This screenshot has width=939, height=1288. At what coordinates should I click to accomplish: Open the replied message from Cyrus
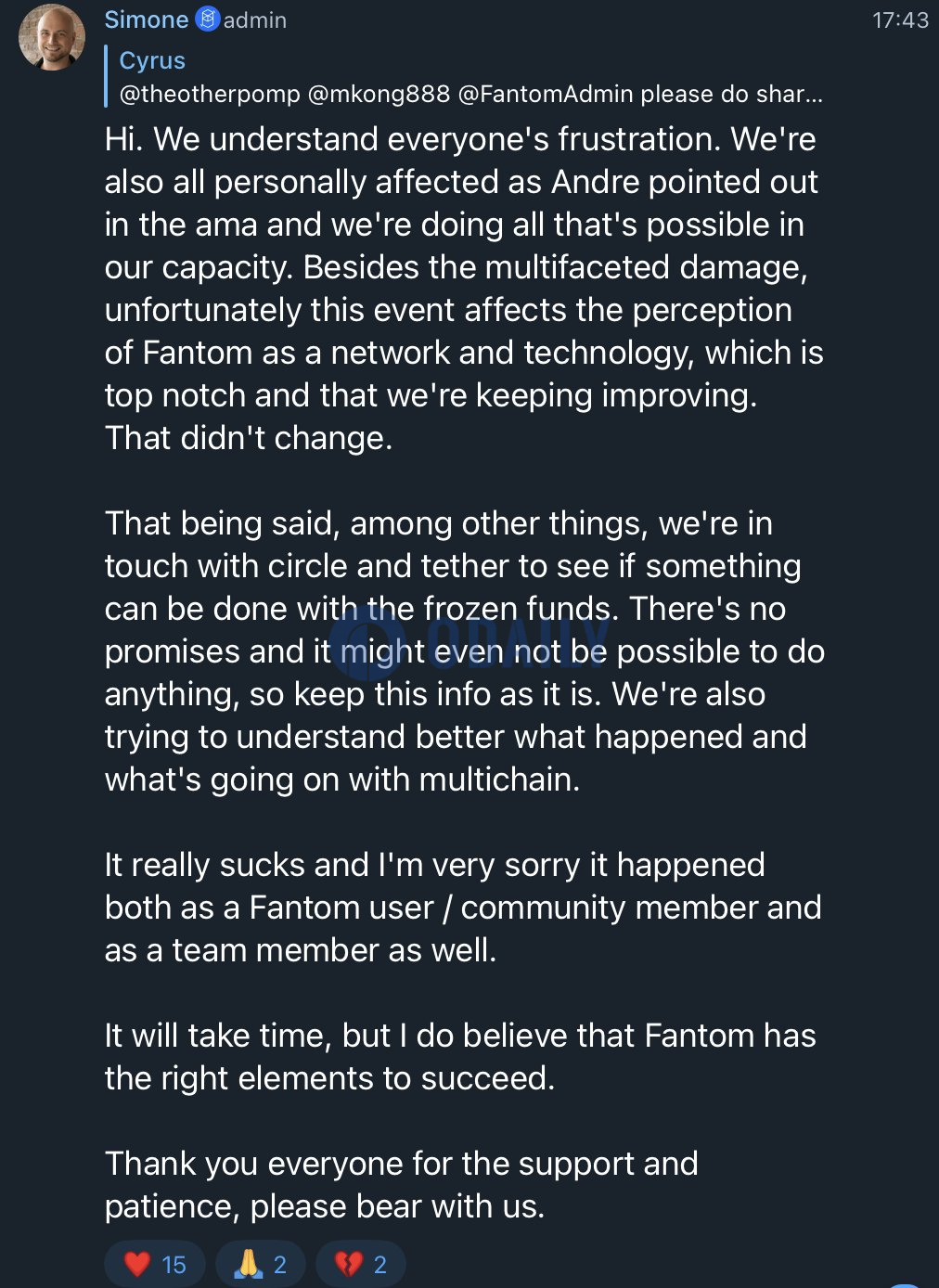tap(464, 76)
